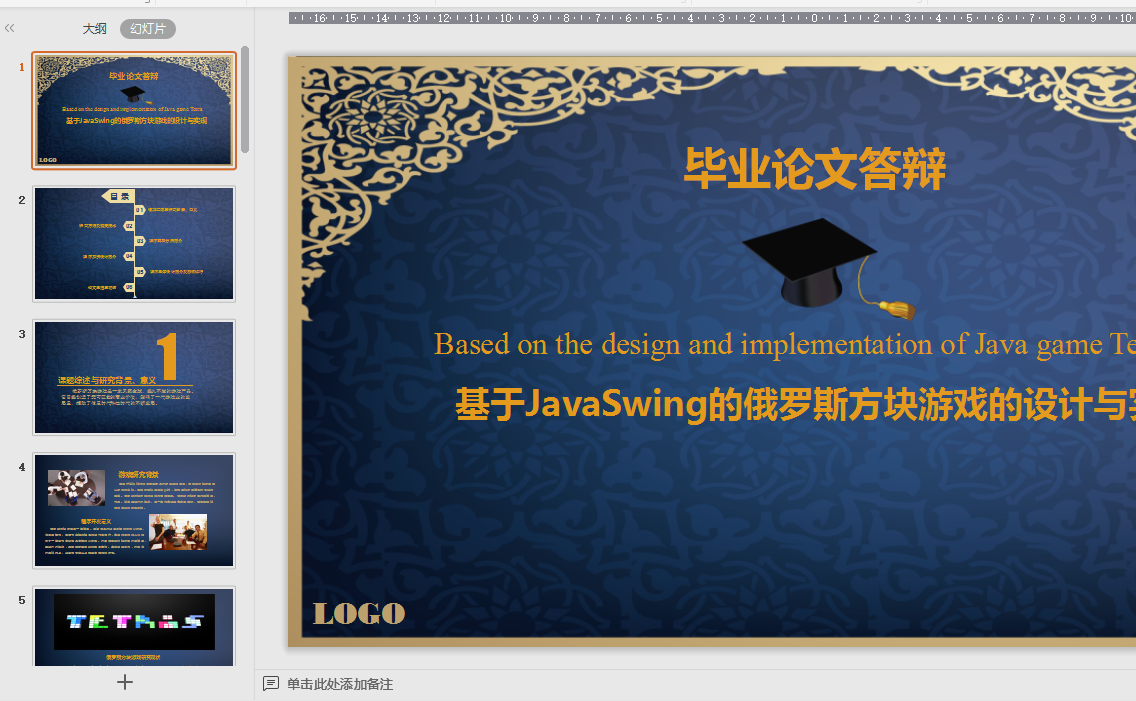Screen dimensions: 1136x701
Task: Click the 基于JavaSwing的俄罗斯方块 heading text
Action: point(795,404)
